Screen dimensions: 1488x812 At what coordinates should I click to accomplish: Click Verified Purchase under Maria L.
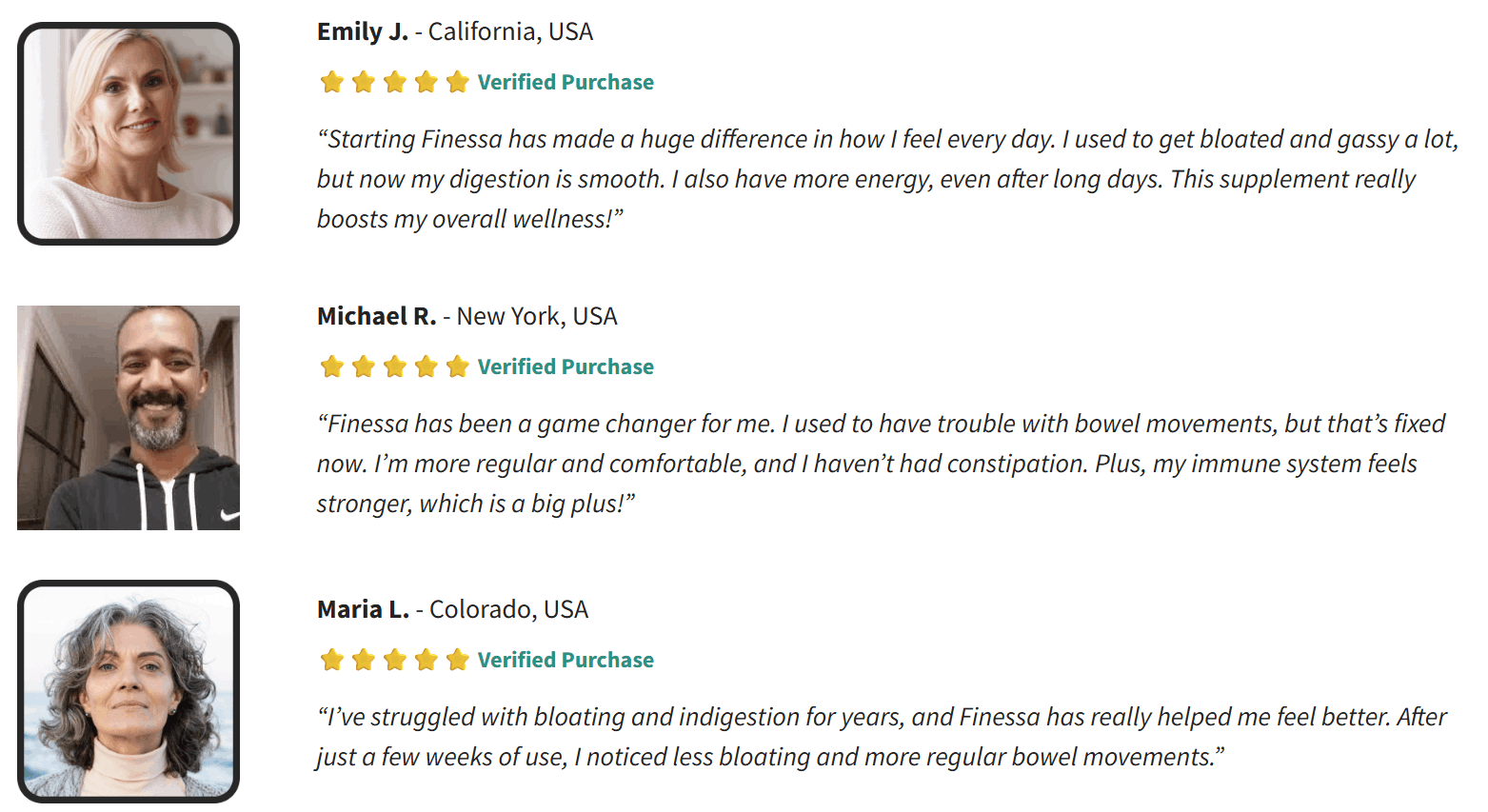pyautogui.click(x=565, y=661)
